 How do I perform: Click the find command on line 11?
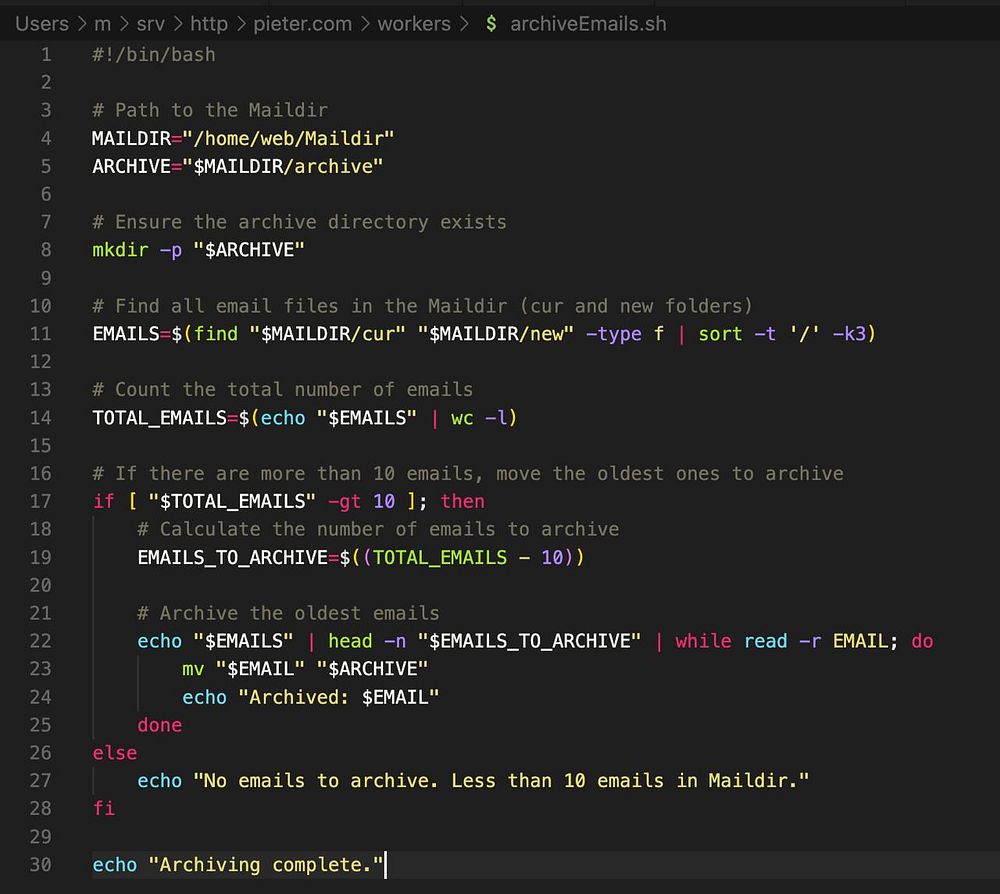click(x=216, y=334)
